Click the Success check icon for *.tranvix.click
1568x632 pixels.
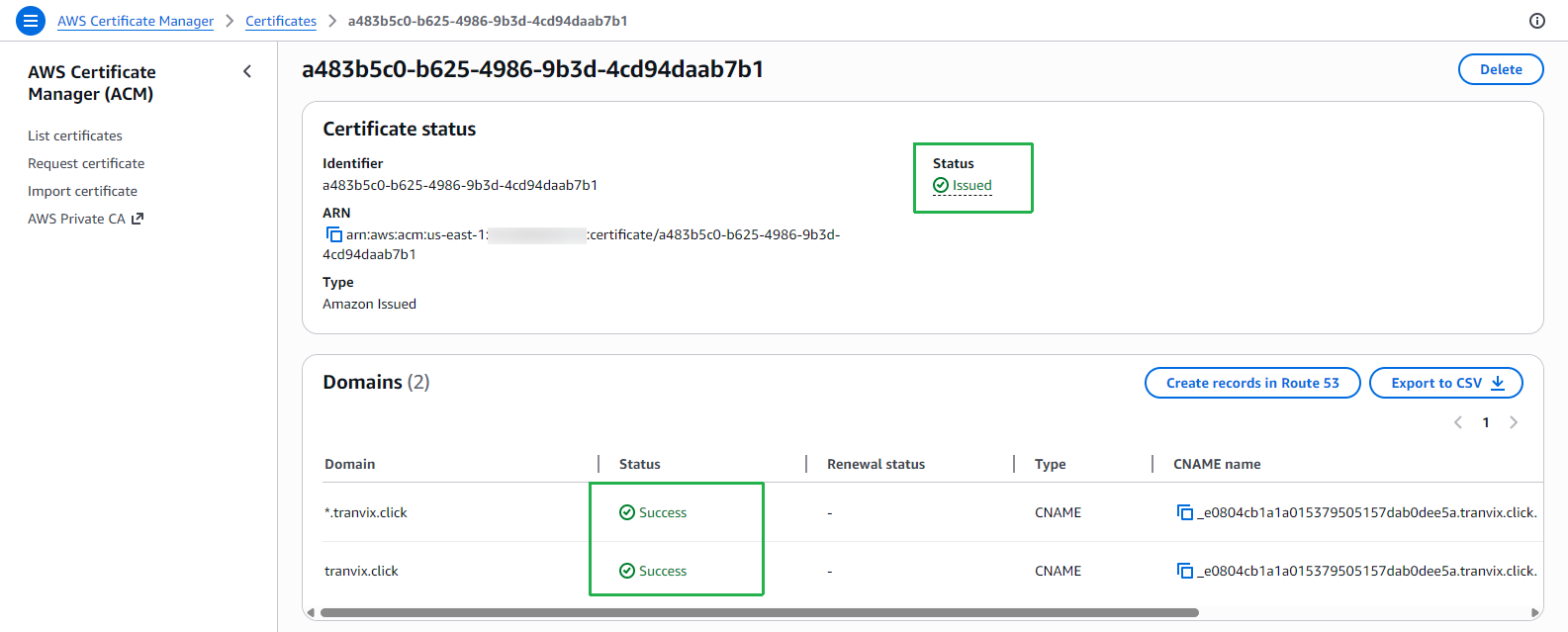point(627,512)
